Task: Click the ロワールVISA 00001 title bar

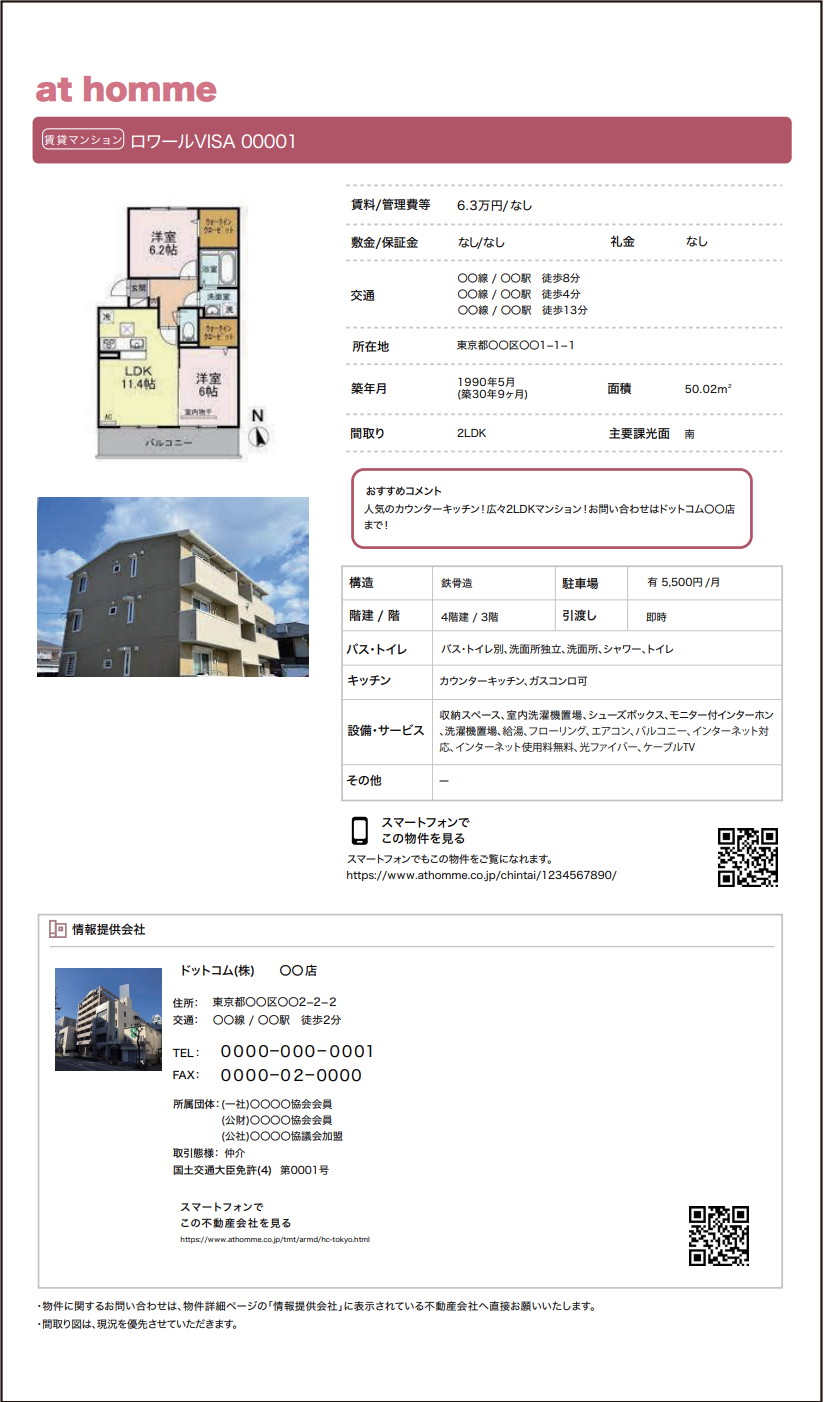Action: [x=412, y=141]
